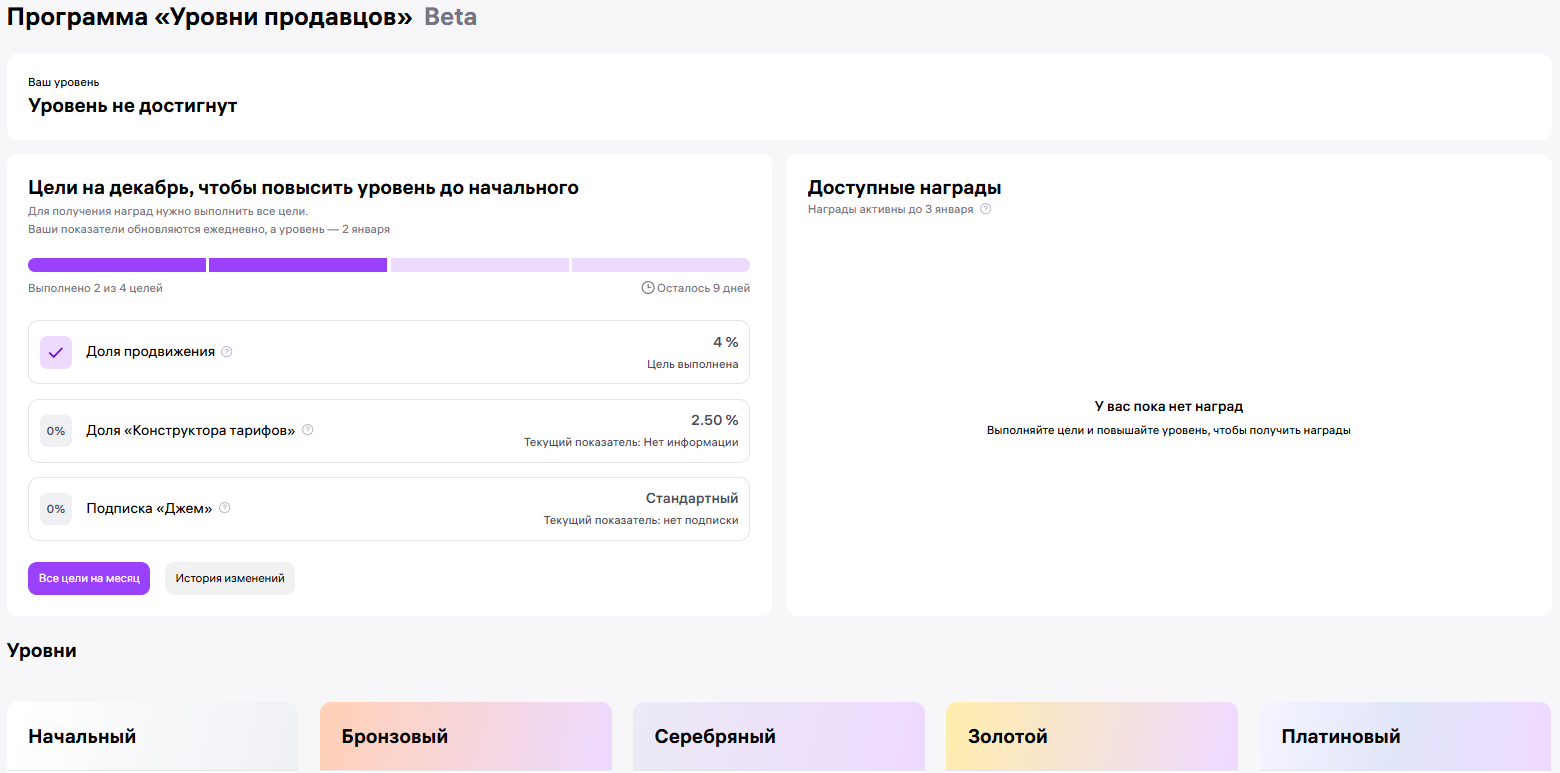Click the first filled progress bar segment

tap(117, 265)
